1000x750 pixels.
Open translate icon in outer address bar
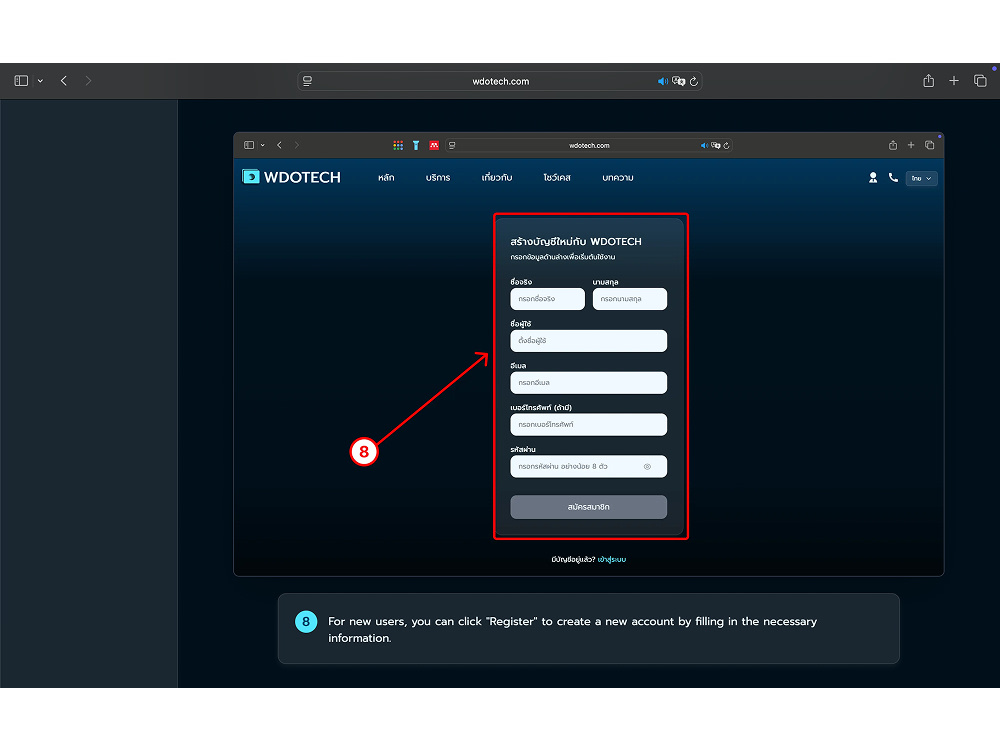(x=679, y=81)
